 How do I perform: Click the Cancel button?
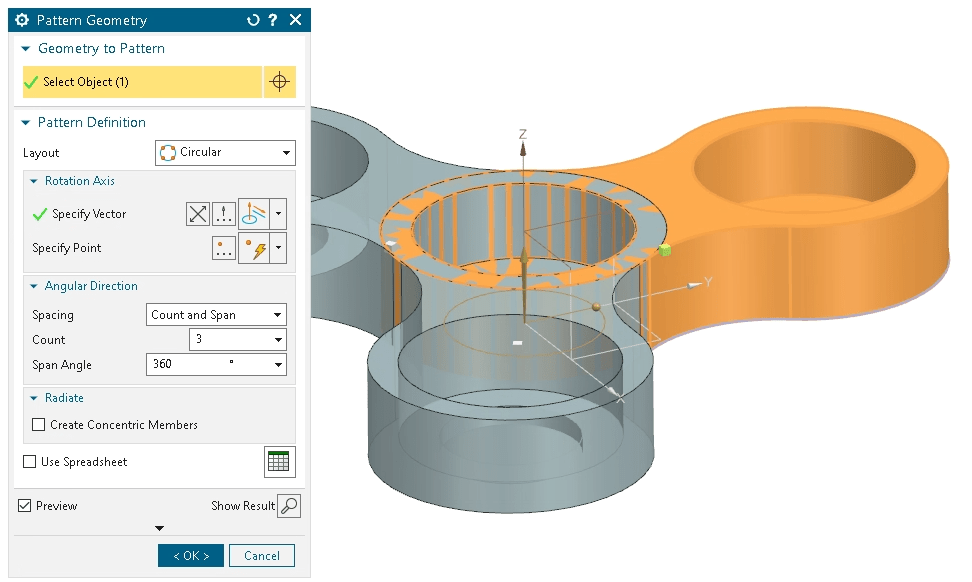[262, 556]
